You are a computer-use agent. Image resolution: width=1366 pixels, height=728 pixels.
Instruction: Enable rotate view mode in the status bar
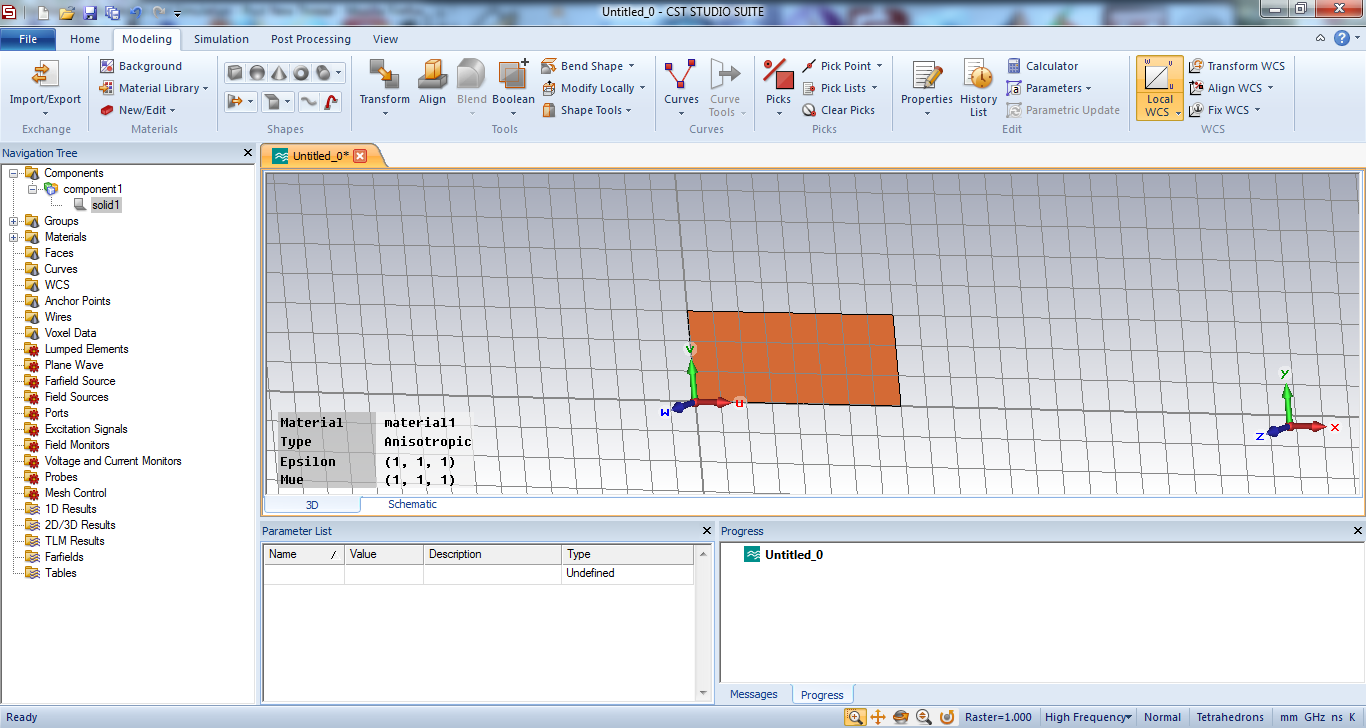899,716
